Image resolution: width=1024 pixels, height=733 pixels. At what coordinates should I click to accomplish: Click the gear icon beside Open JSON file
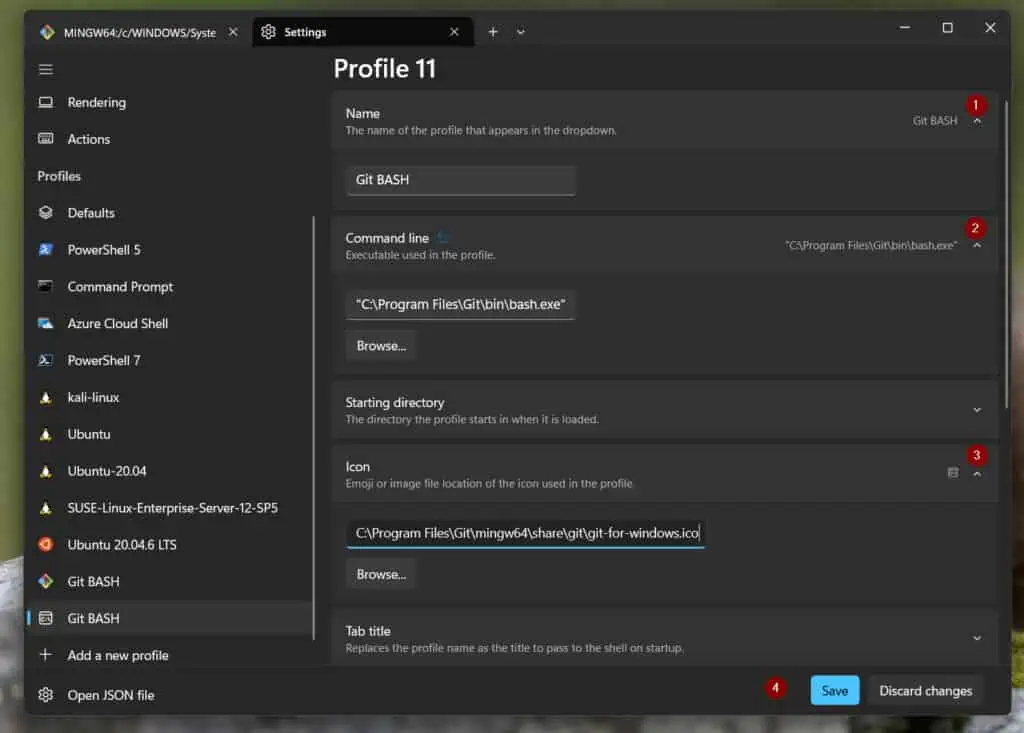(x=46, y=694)
